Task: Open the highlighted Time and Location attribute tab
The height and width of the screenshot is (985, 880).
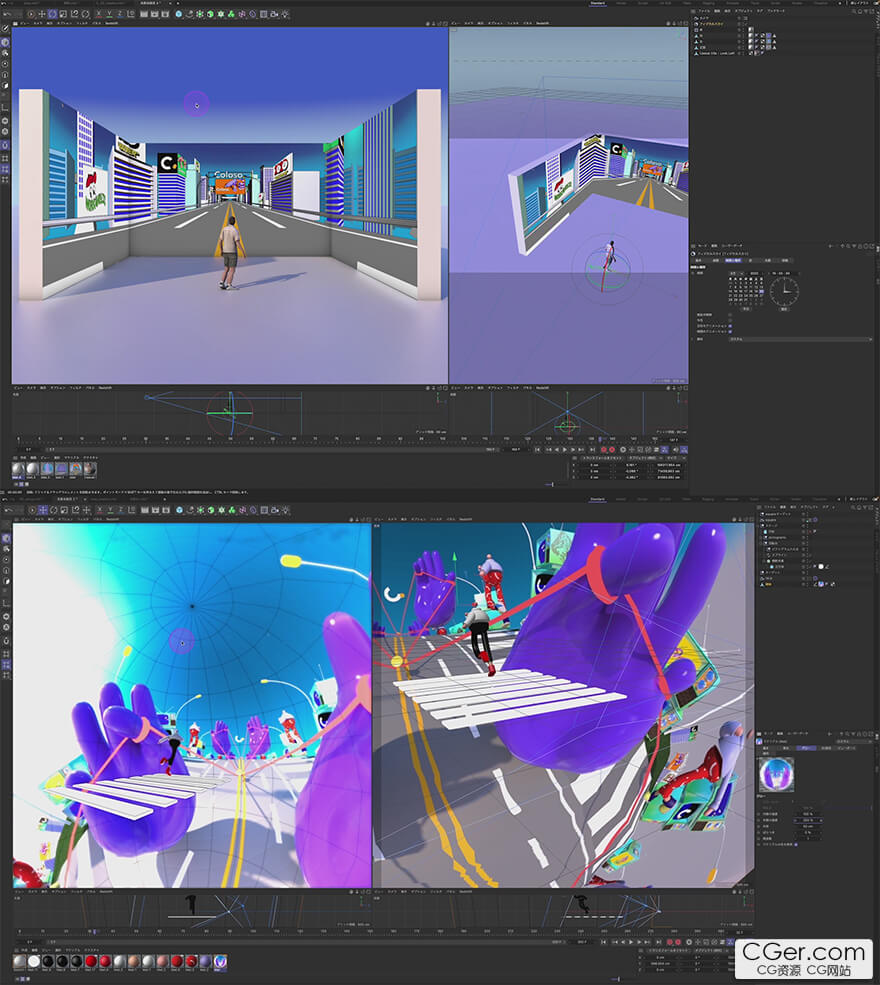Action: coord(733,260)
